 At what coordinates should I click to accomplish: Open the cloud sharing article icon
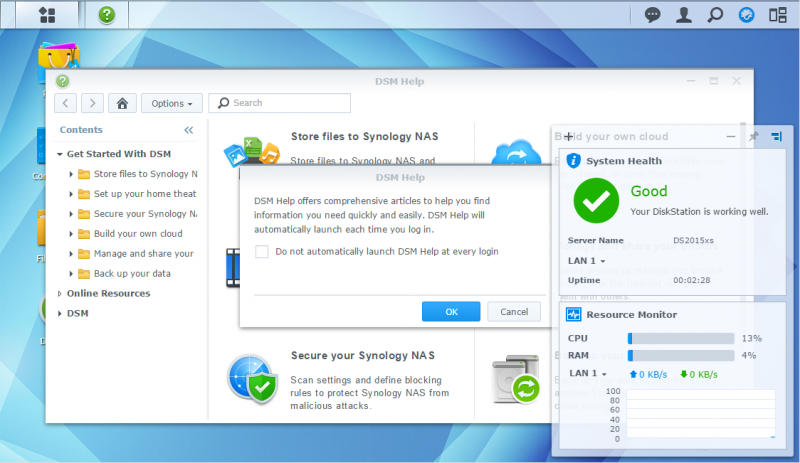point(516,152)
